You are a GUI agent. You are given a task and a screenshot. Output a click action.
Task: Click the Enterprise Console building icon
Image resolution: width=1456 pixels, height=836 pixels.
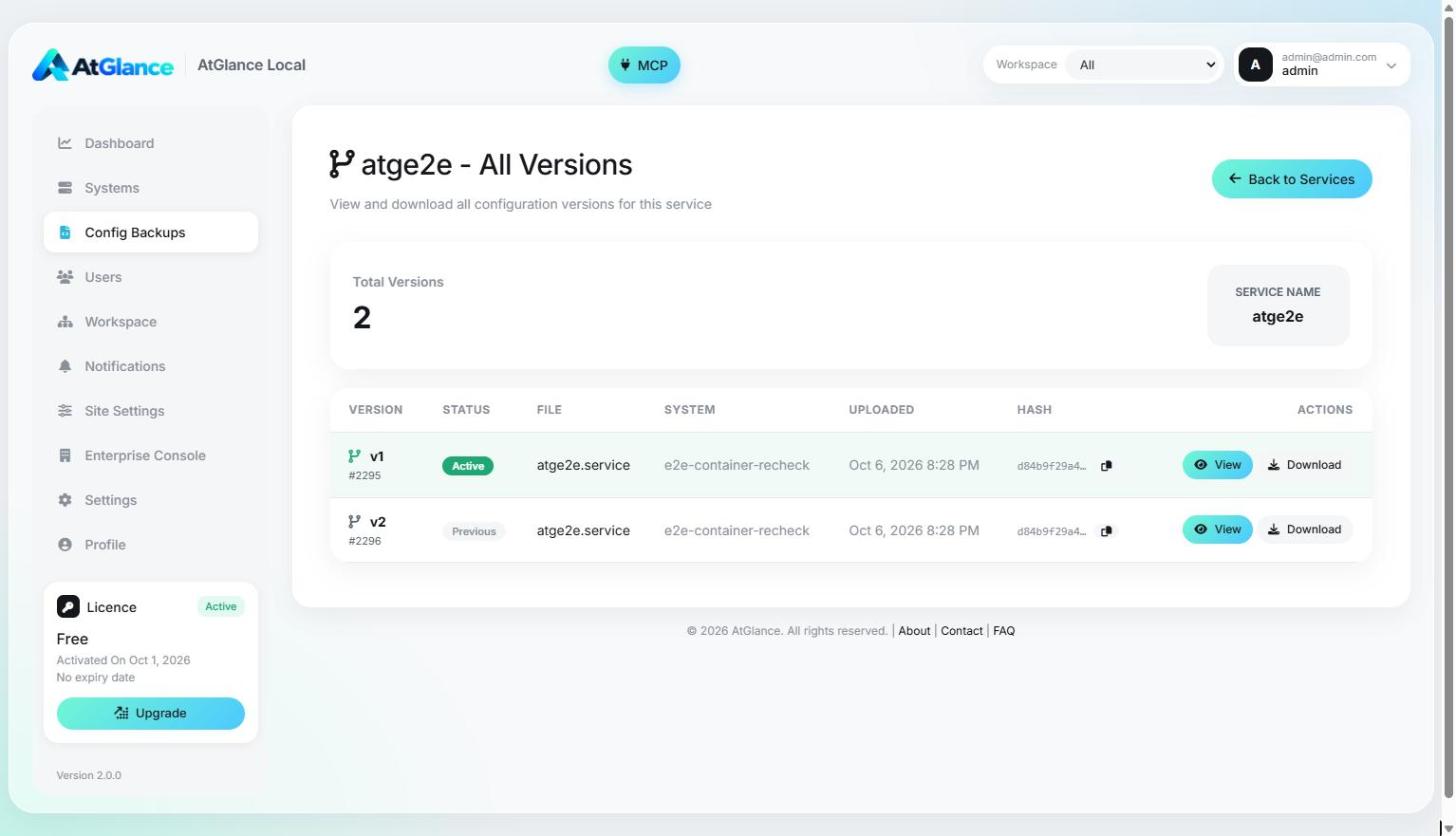click(x=65, y=455)
